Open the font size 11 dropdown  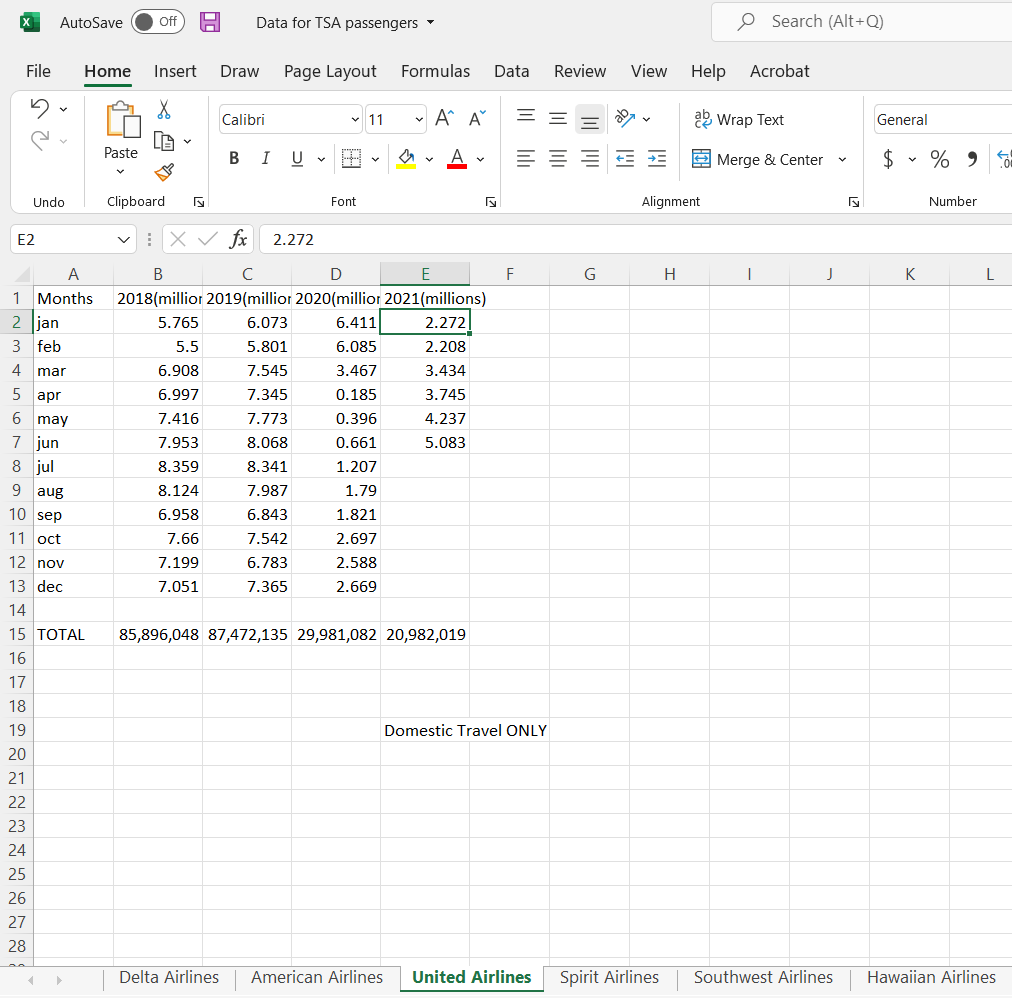pos(419,119)
